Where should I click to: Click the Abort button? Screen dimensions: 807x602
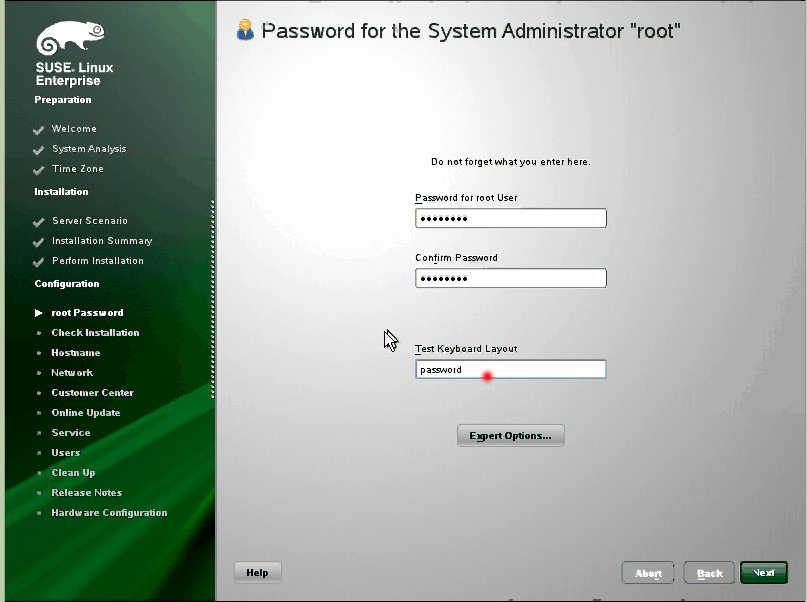[x=648, y=573]
